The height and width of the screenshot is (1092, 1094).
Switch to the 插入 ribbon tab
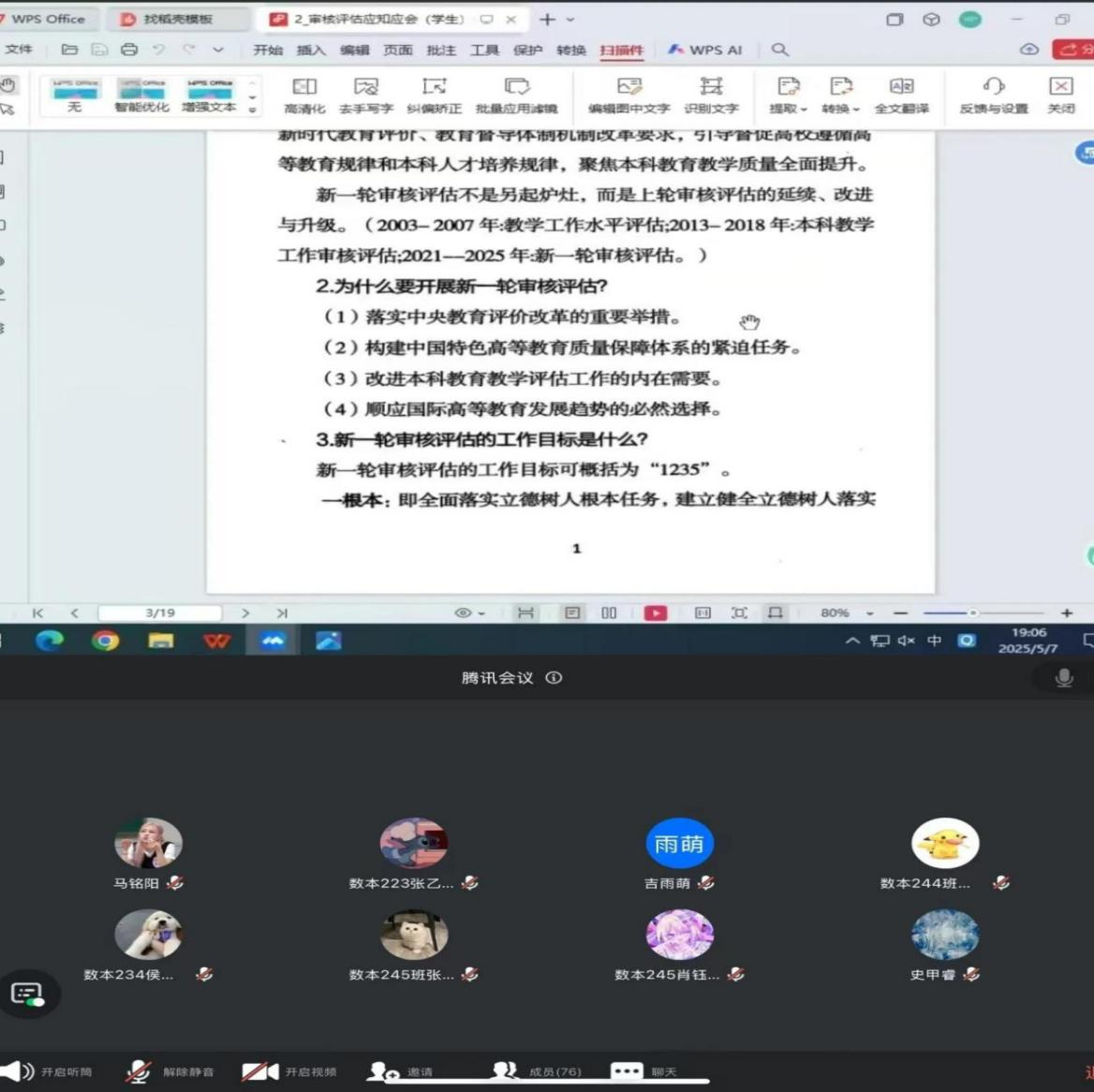click(311, 50)
